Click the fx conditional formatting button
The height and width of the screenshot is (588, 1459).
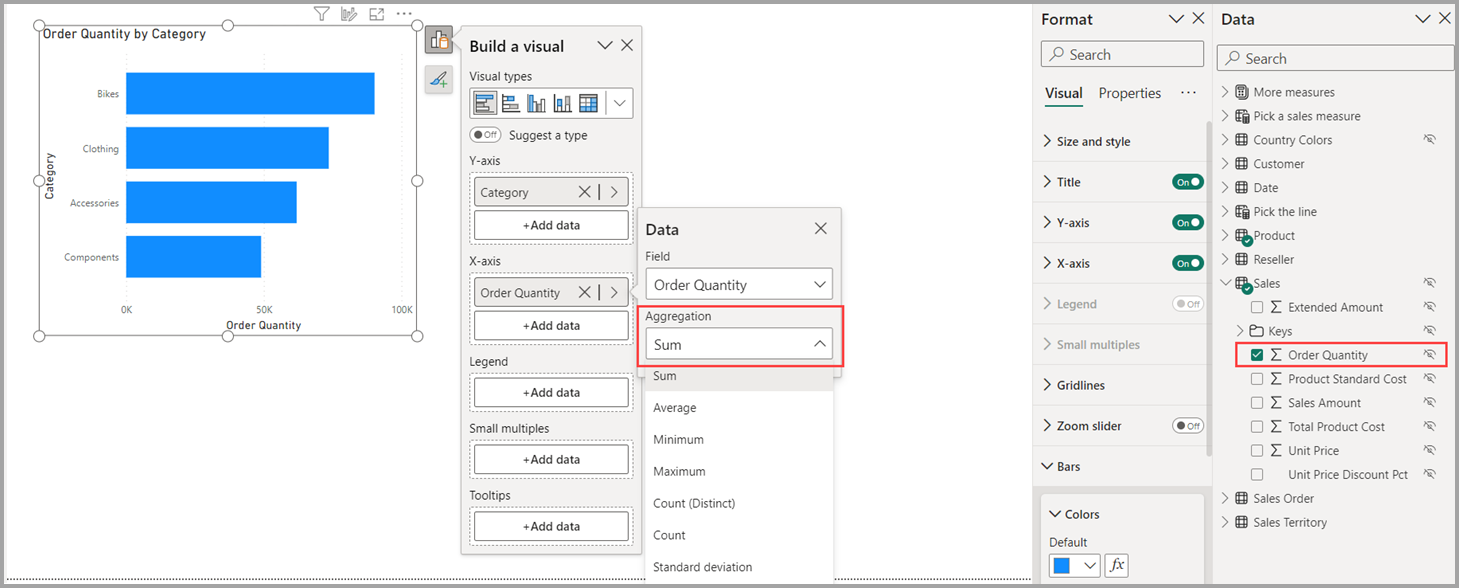(1116, 565)
